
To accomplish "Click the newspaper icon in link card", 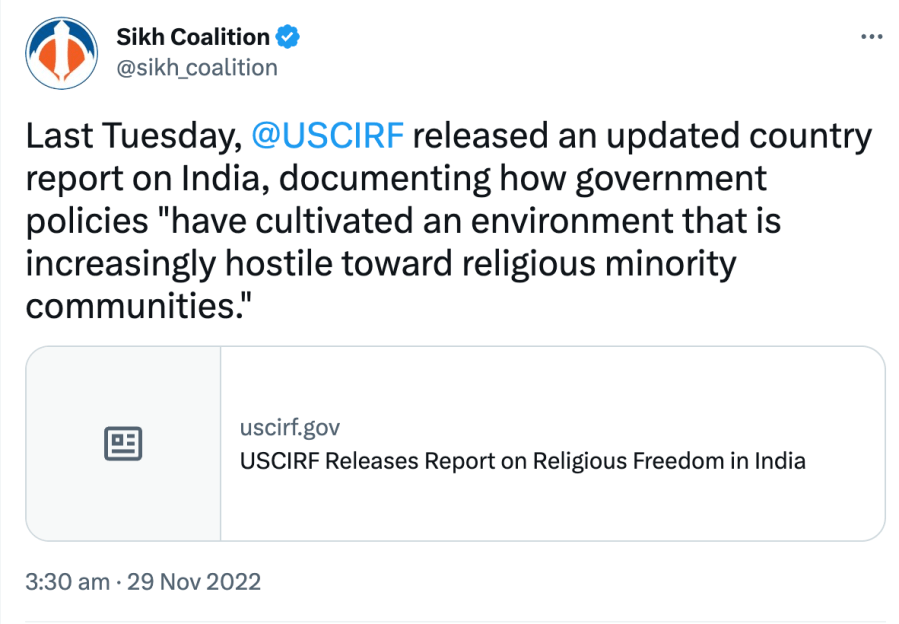I will tap(123, 443).
